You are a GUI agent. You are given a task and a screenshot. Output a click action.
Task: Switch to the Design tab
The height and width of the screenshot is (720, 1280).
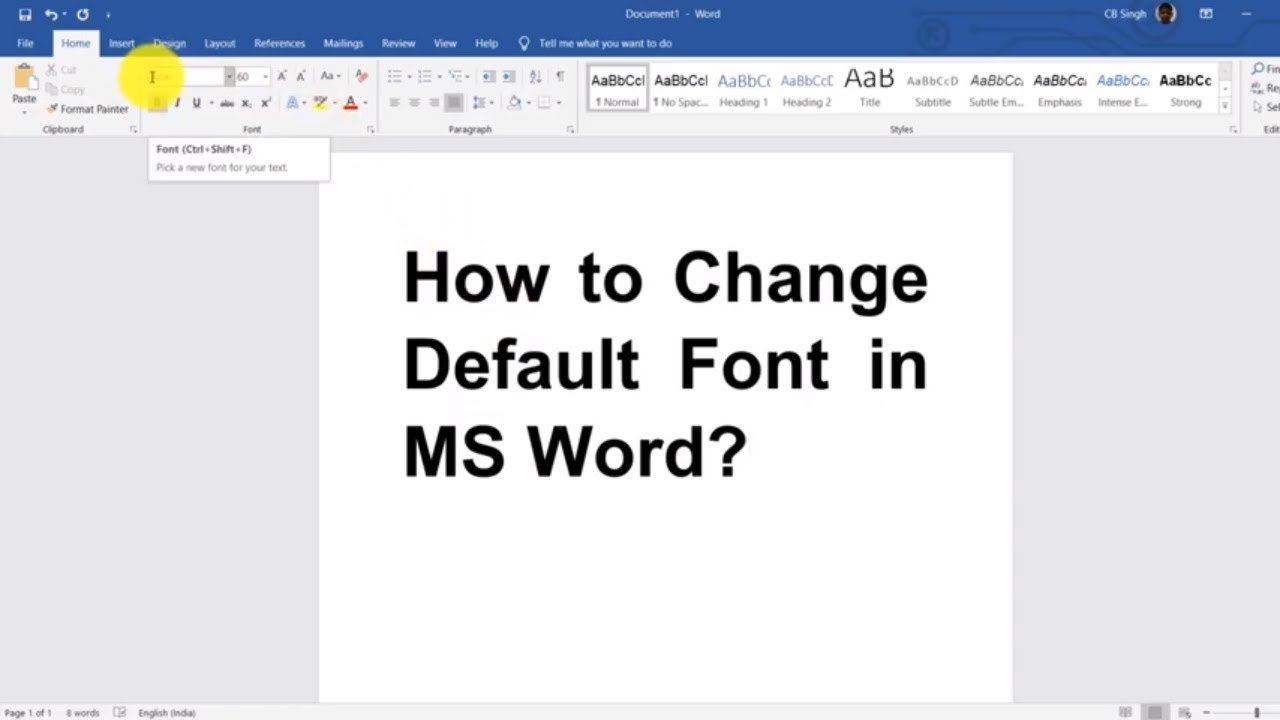point(169,43)
